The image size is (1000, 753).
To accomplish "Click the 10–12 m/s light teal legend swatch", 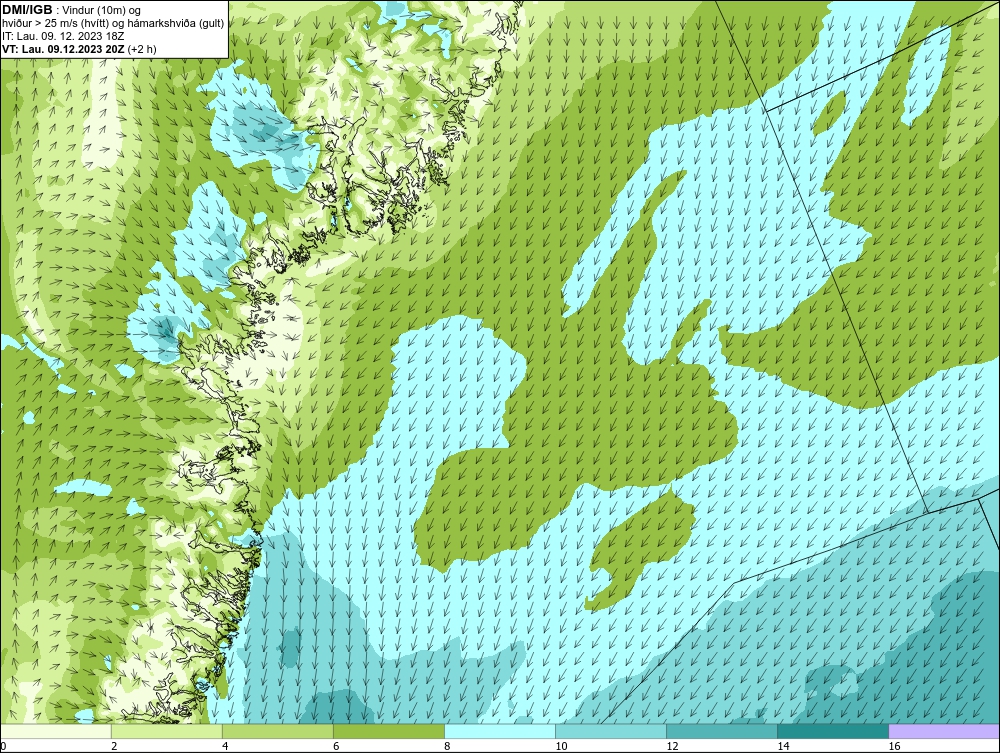I will (611, 731).
